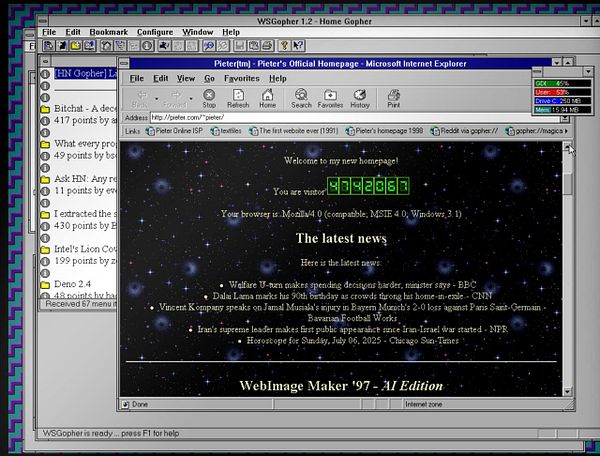Click the info icon beside 417 points row
The height and width of the screenshot is (456, 600).
(x=45, y=121)
